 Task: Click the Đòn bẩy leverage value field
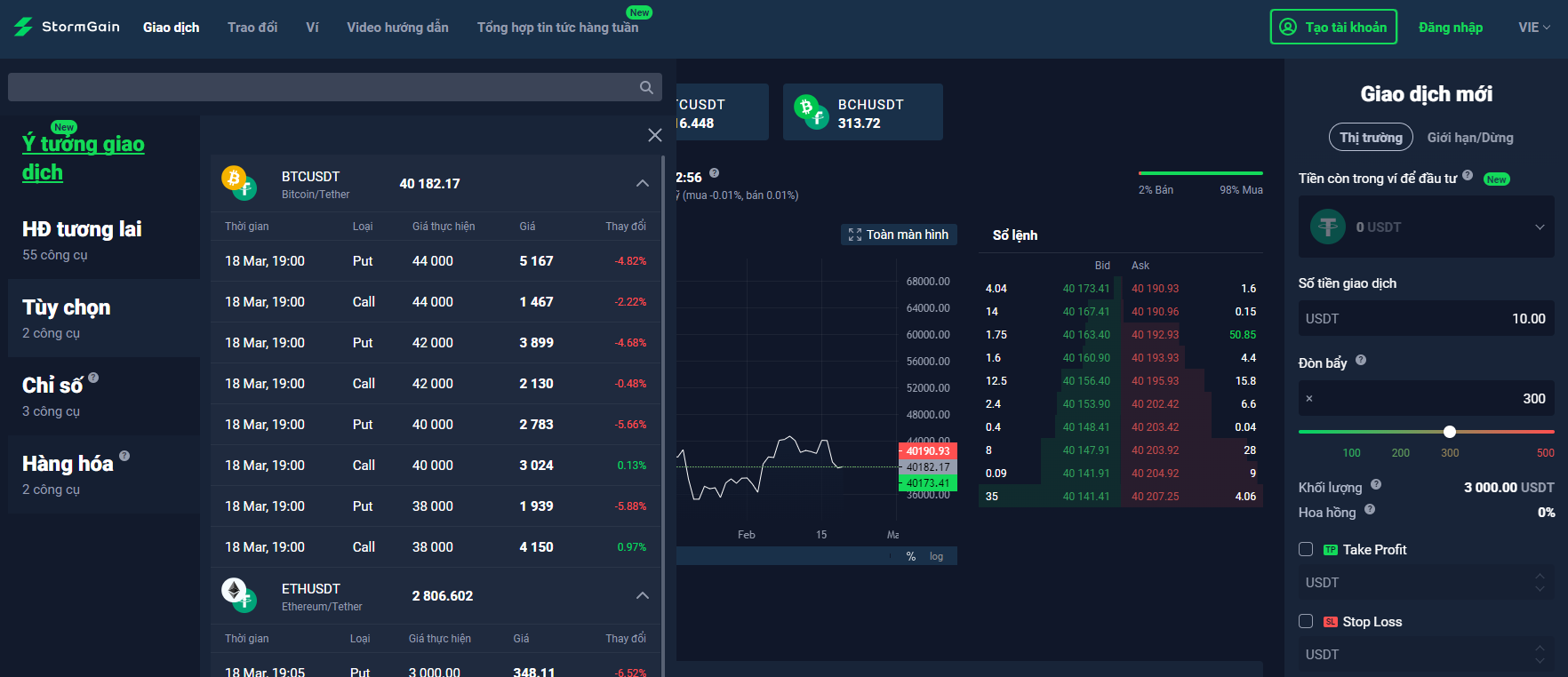[x=1427, y=398]
